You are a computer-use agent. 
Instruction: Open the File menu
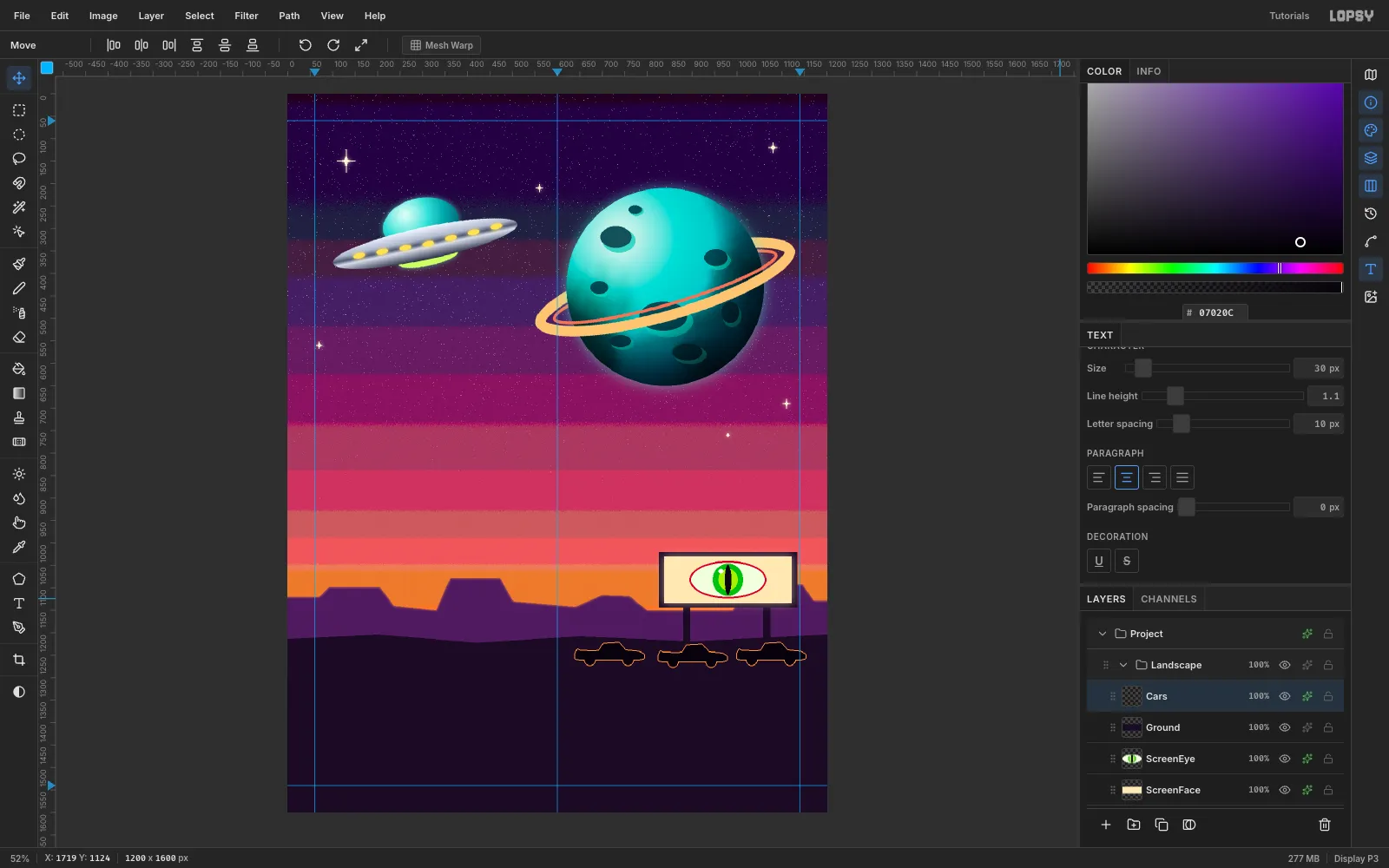[x=22, y=16]
